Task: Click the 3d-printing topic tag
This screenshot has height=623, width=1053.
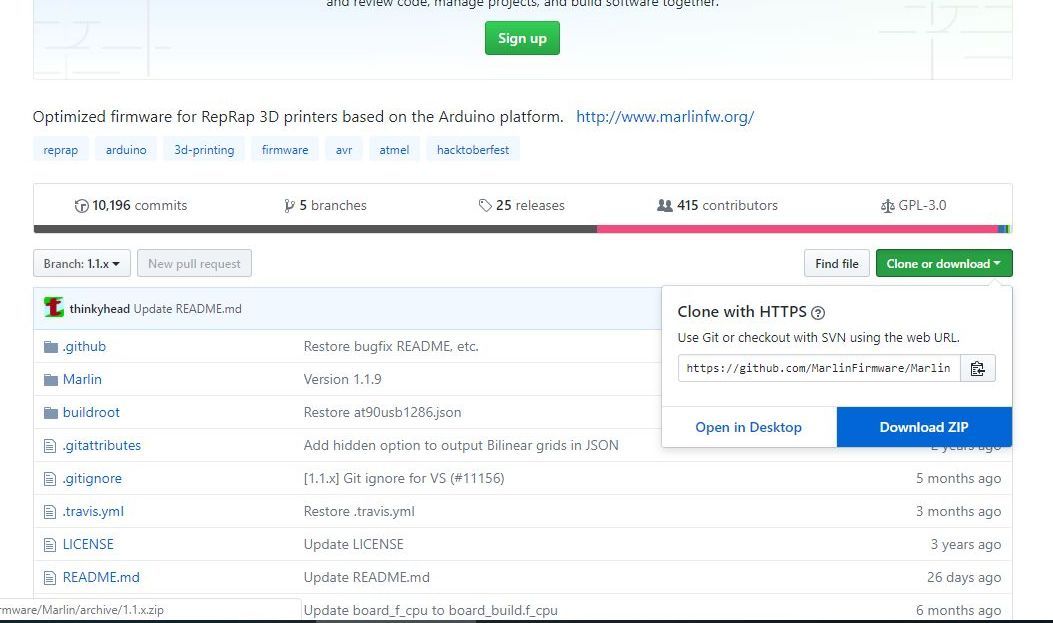Action: (204, 150)
